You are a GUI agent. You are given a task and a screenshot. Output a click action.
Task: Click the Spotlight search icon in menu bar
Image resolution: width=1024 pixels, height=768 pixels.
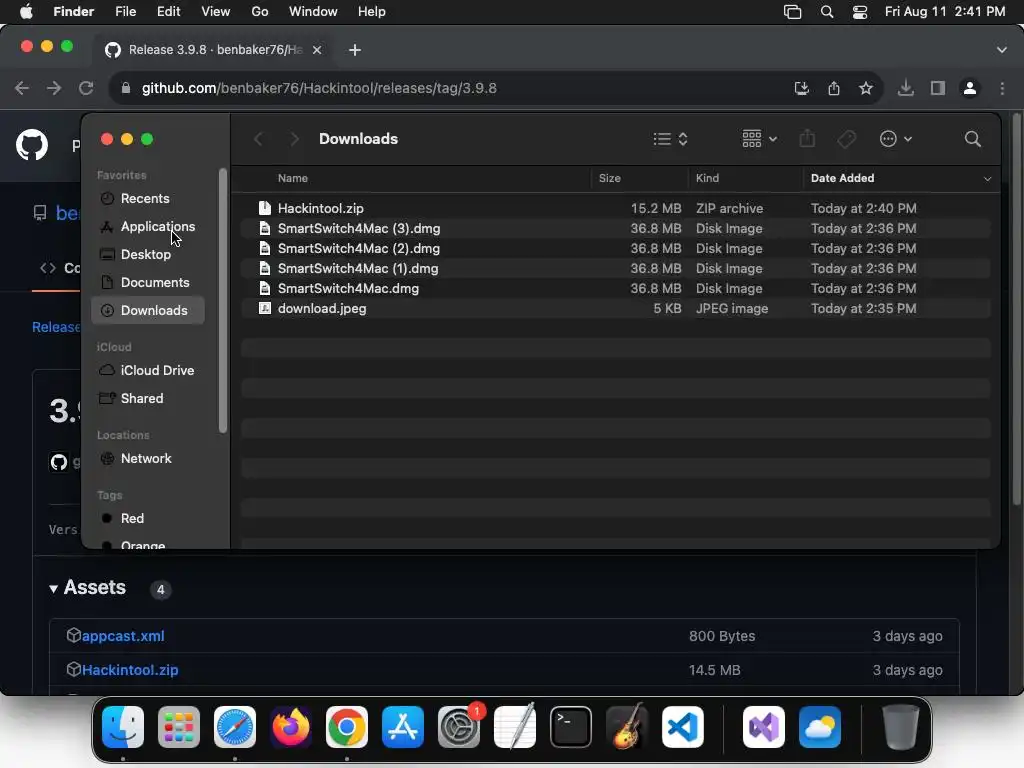pos(827,12)
